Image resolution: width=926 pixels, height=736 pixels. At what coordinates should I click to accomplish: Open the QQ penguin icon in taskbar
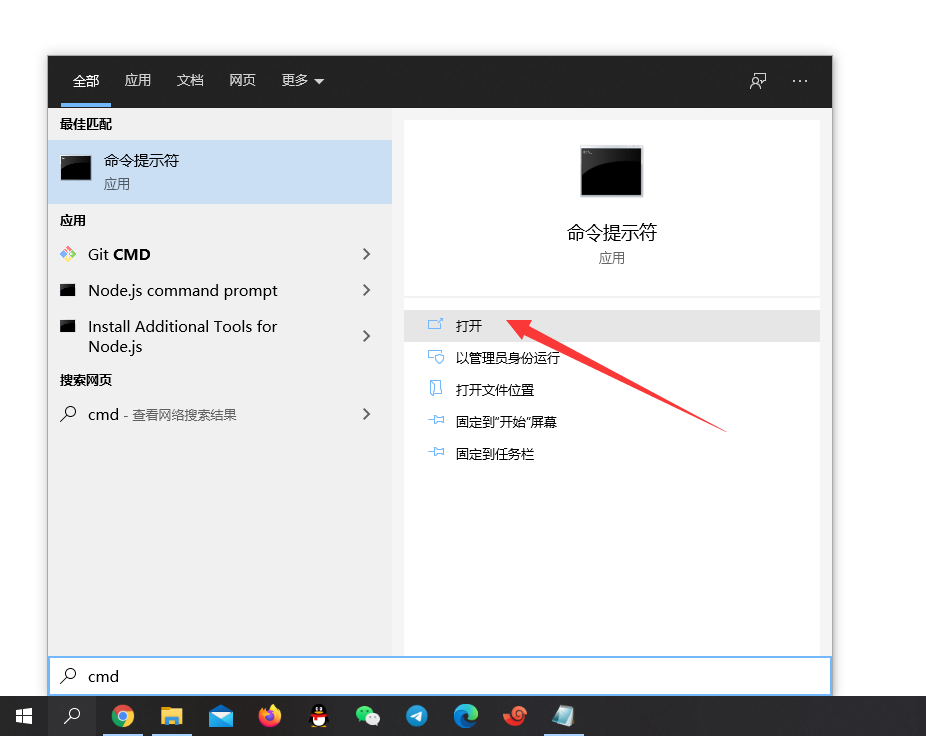[x=319, y=716]
